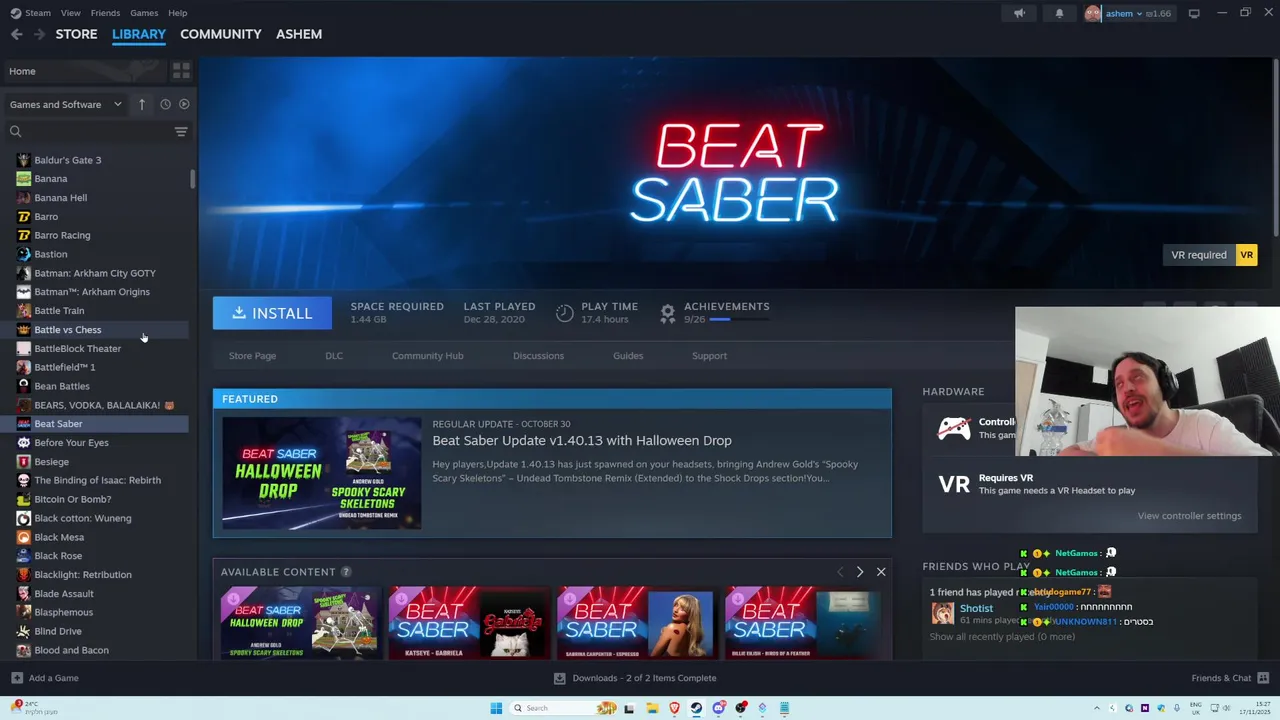Viewport: 1280px width, 720px height.
Task: Sort library with the up arrow
Action: [142, 104]
